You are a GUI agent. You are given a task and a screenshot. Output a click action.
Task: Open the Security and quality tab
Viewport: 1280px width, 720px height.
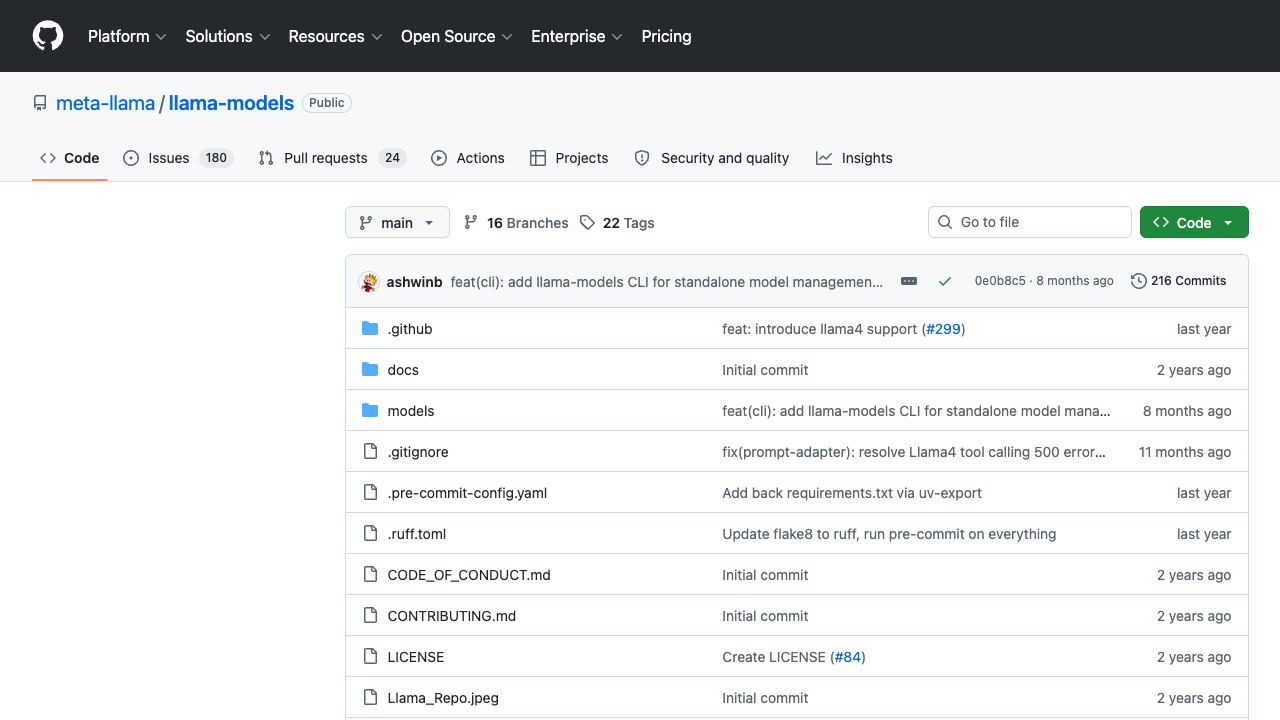pyautogui.click(x=712, y=158)
